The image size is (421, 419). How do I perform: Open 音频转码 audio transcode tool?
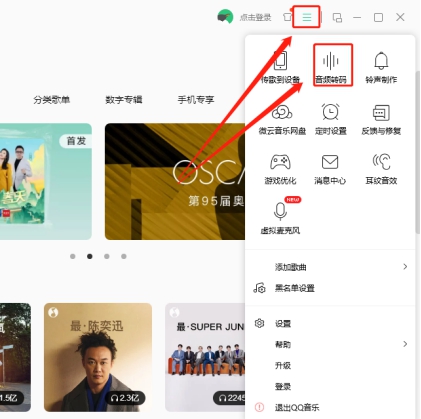coord(331,66)
